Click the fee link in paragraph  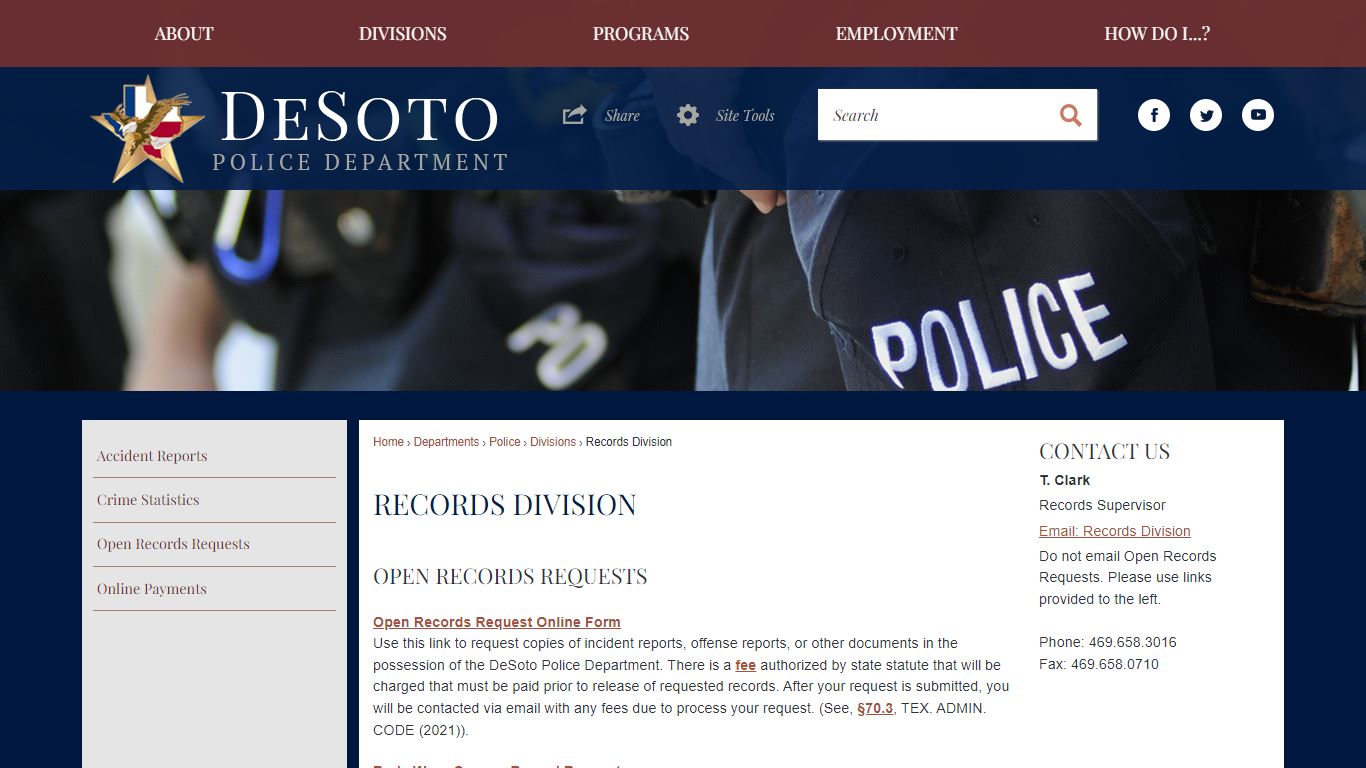pyautogui.click(x=746, y=665)
